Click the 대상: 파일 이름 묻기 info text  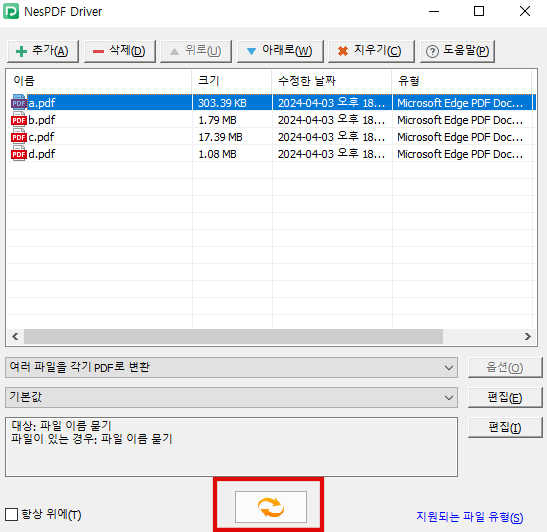point(61,426)
